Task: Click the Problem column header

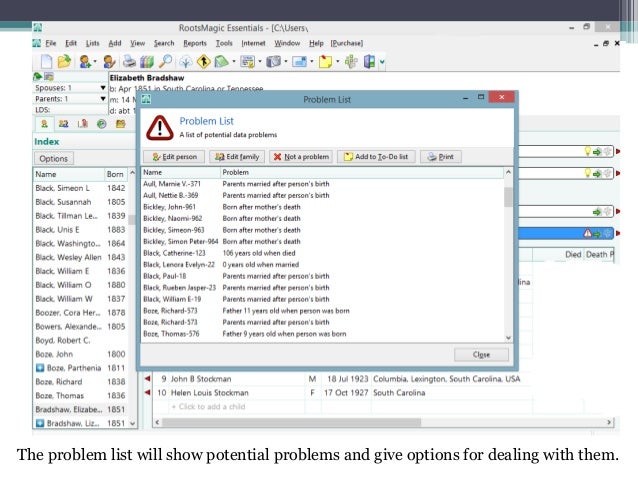Action: (x=362, y=173)
